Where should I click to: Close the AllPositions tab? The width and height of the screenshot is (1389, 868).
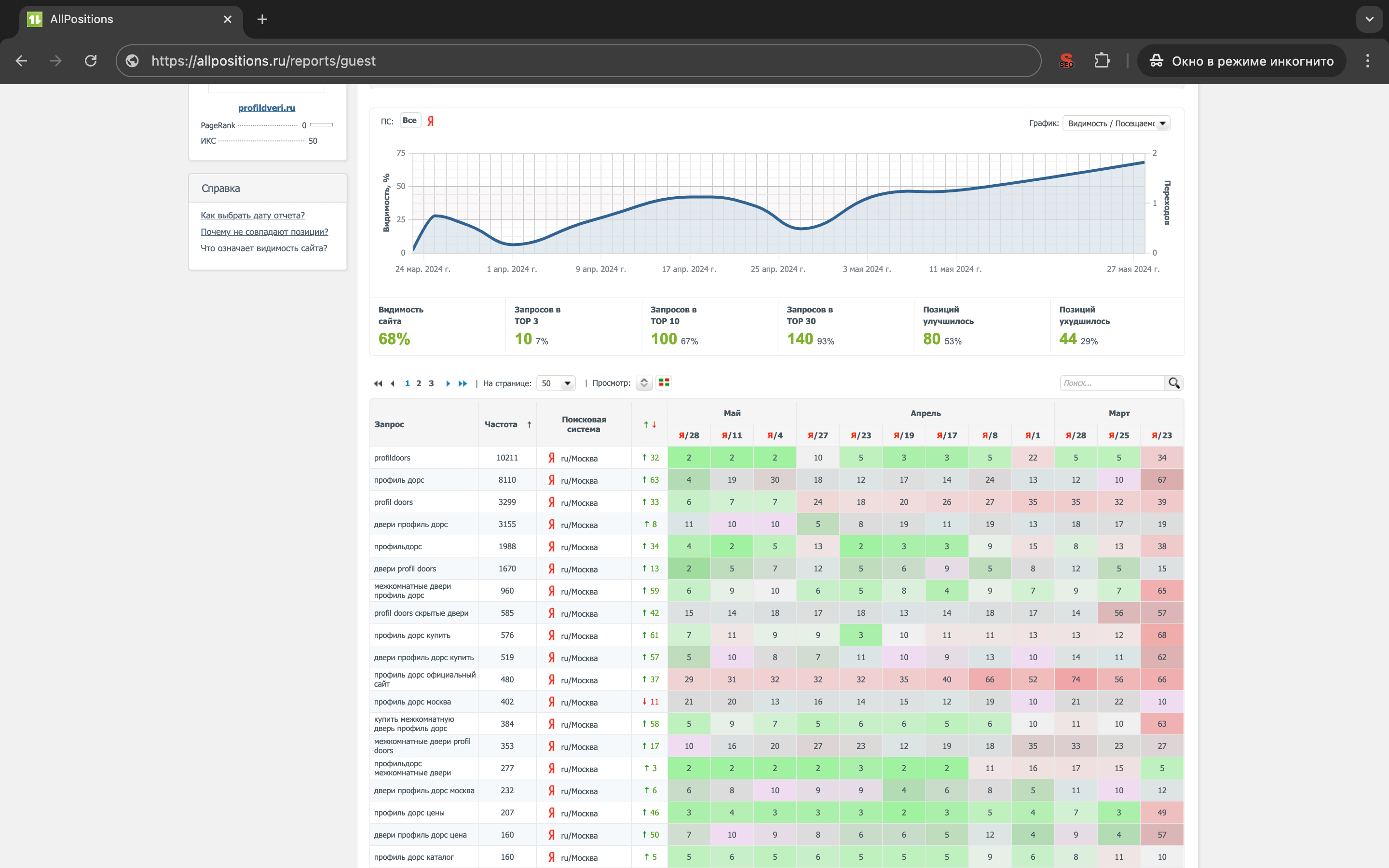[227, 19]
